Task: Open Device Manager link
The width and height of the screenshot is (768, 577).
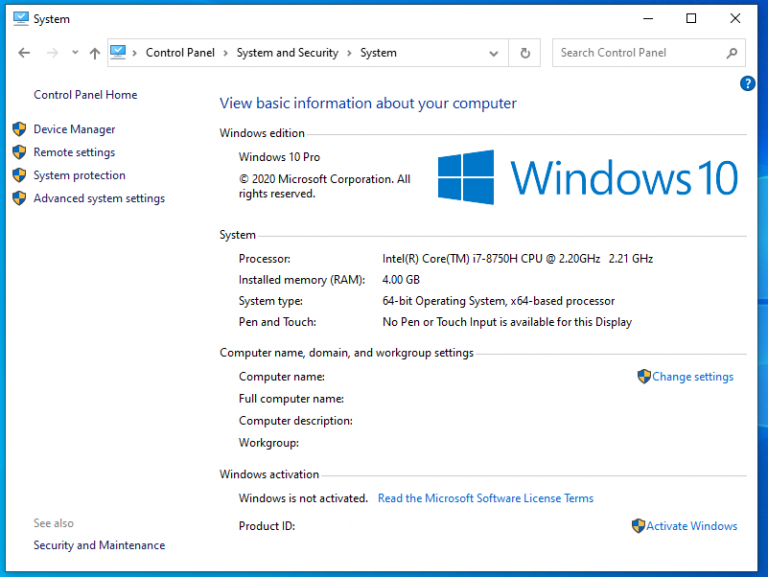Action: click(74, 129)
